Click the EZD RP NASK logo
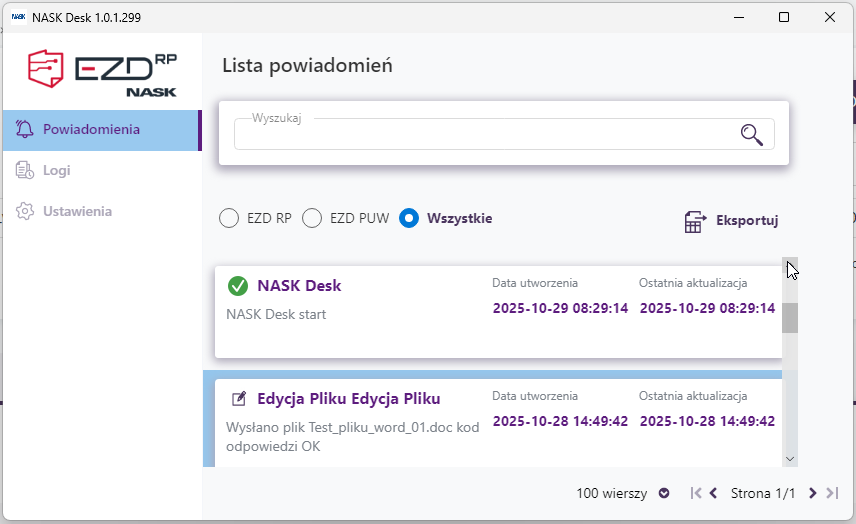This screenshot has width=856, height=524. 102,73
